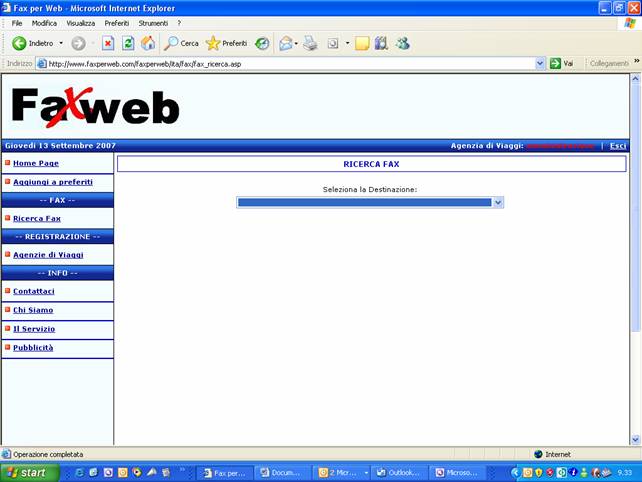The image size is (642, 482).
Task: Click the research books toolbar icon
Action: (381, 43)
